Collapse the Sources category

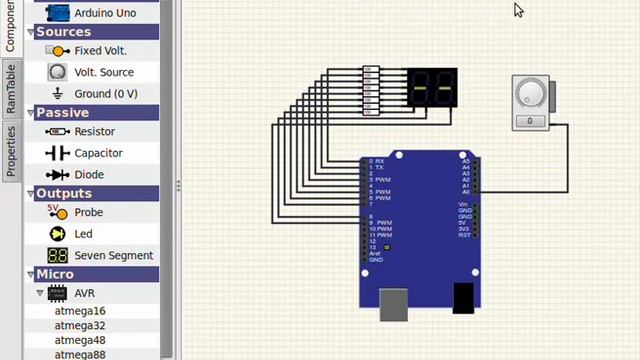pos(31,32)
